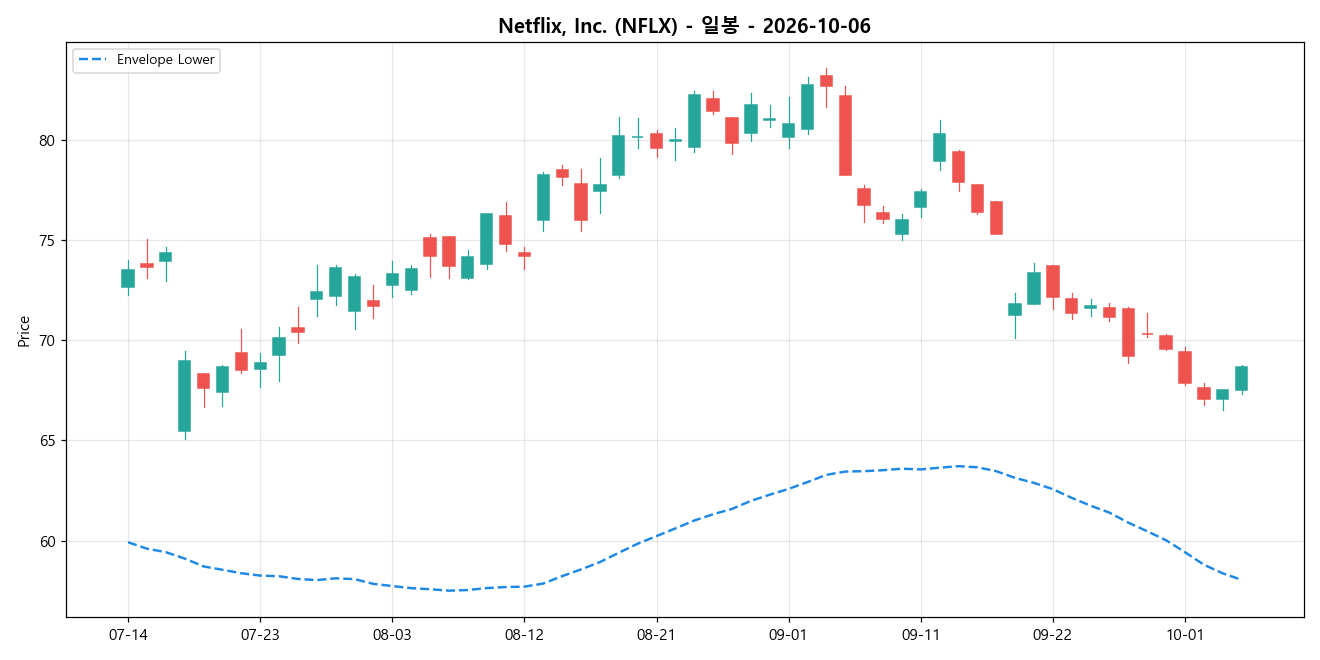This screenshot has width=1320, height=660.
Task: Click the 07-14 x-axis date label
Action: click(x=128, y=635)
